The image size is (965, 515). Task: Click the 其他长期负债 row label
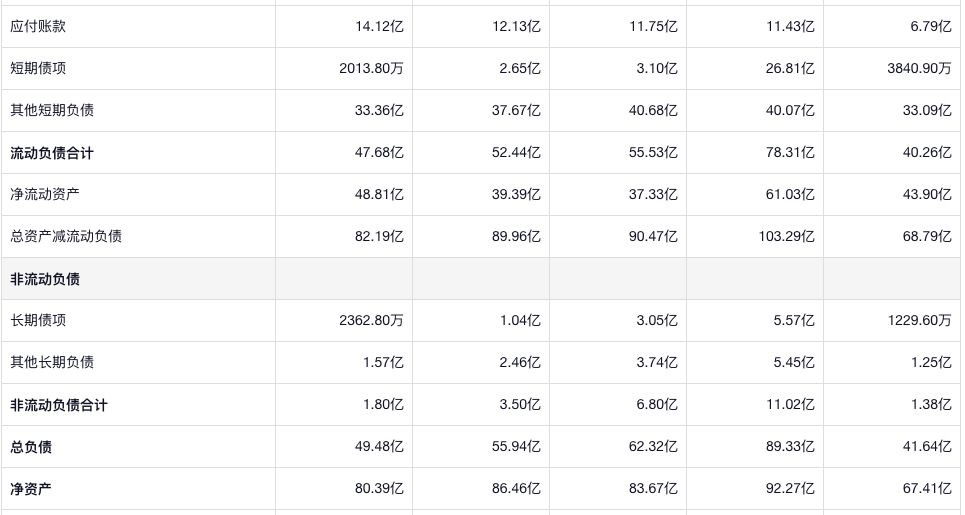pos(52,363)
